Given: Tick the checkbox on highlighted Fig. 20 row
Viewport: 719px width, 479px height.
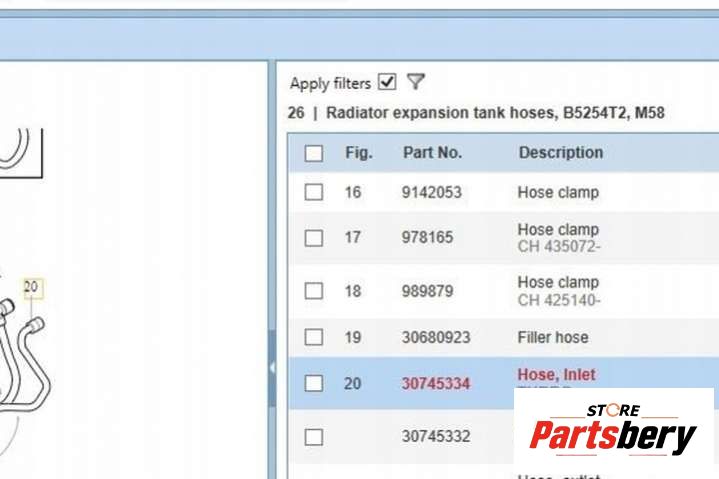Looking at the screenshot, I should 314,383.
